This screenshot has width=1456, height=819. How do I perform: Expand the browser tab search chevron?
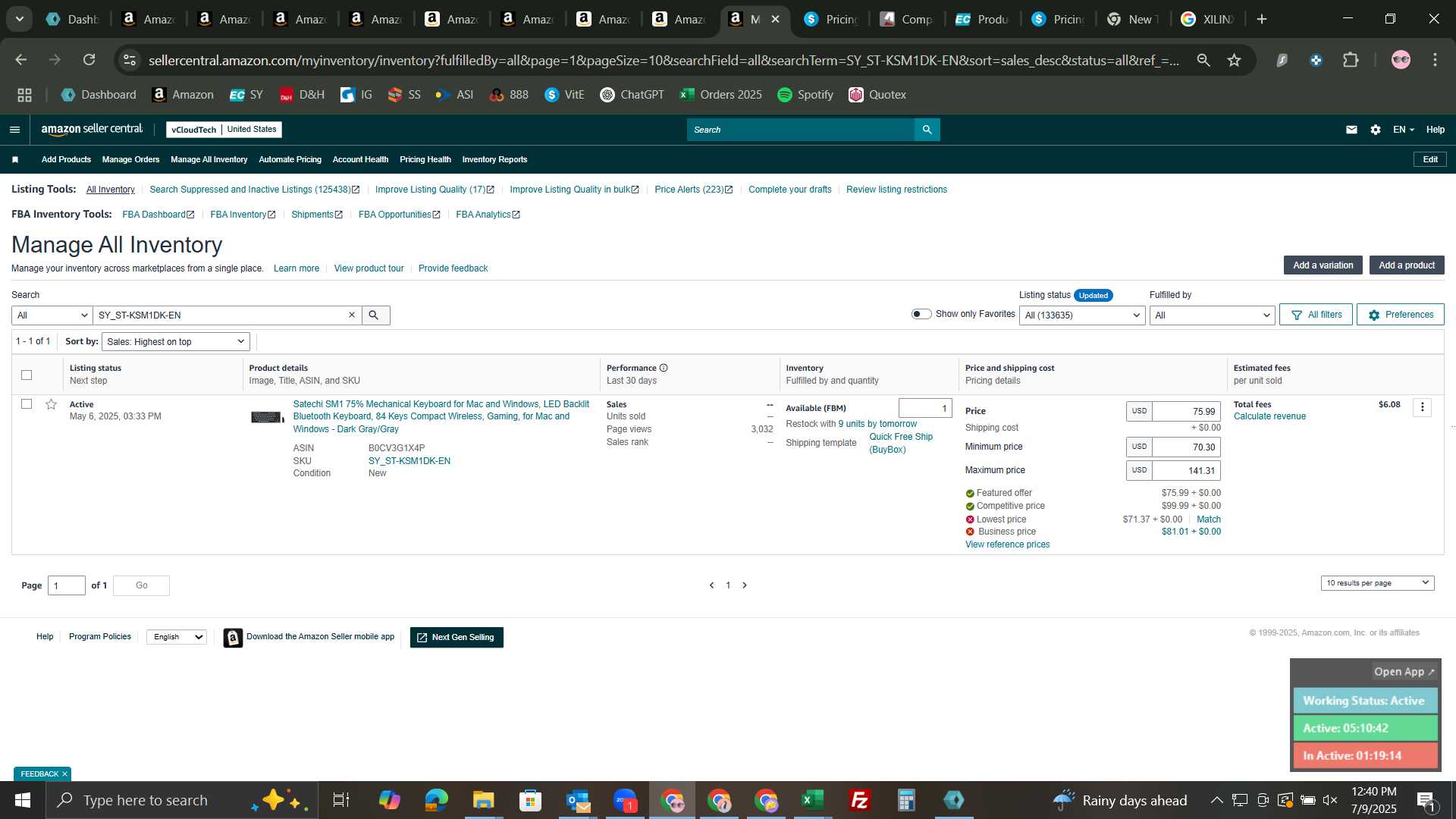(x=20, y=19)
